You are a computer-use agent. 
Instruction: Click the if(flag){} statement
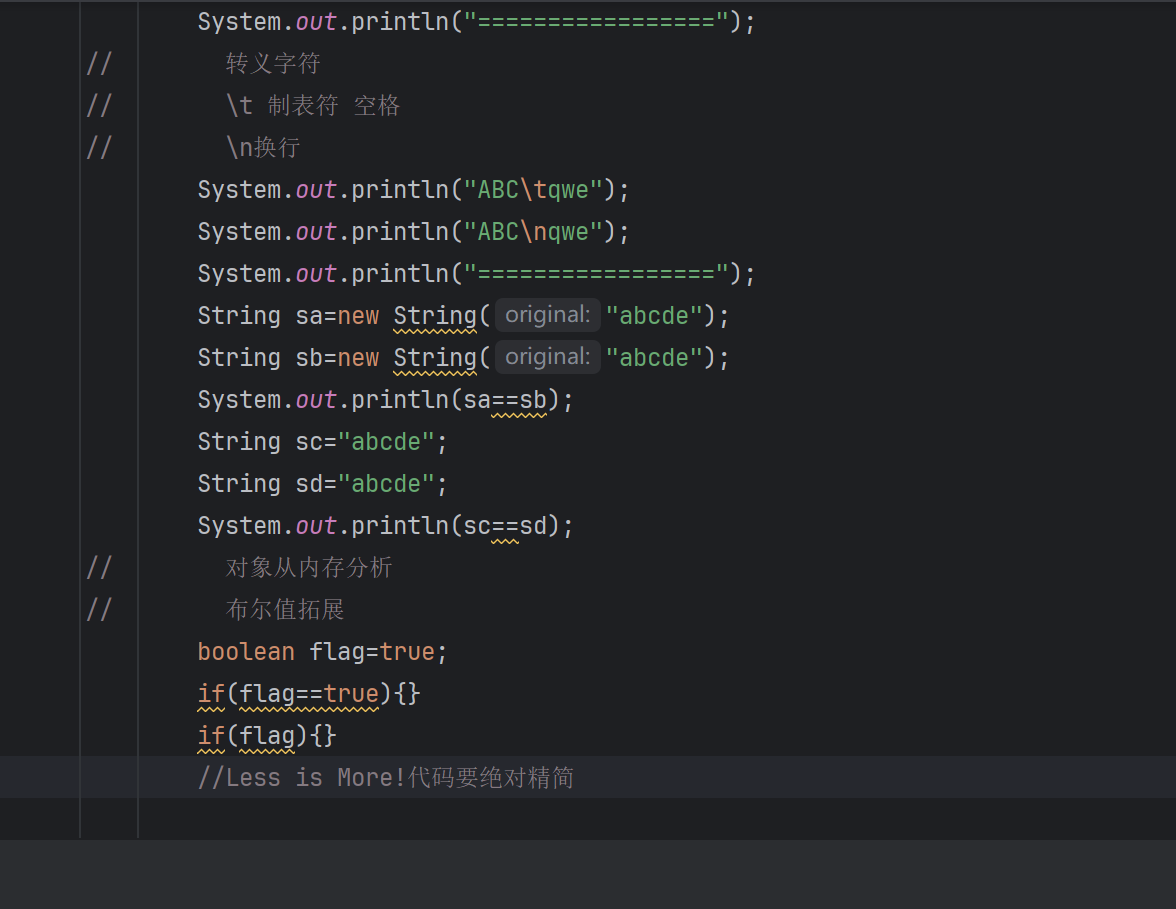click(267, 736)
